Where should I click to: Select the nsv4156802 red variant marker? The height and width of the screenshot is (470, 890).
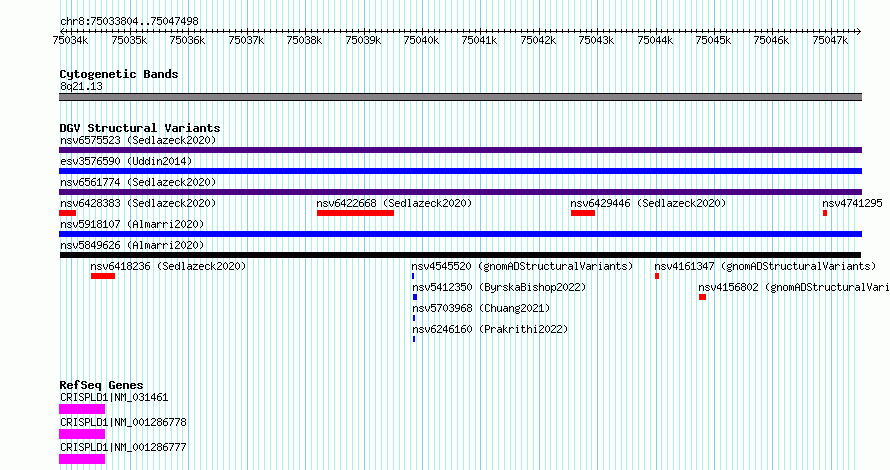pyautogui.click(x=702, y=297)
